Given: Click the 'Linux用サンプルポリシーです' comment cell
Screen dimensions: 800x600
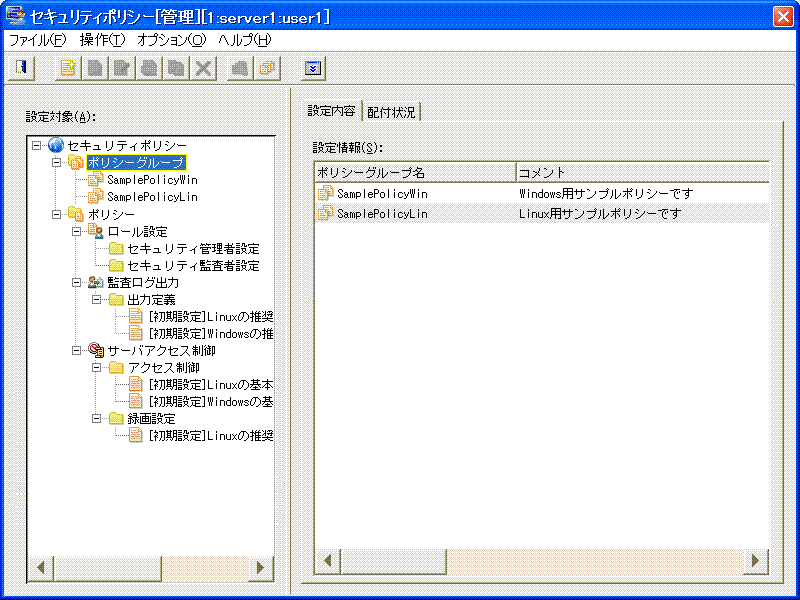Looking at the screenshot, I should (600, 213).
